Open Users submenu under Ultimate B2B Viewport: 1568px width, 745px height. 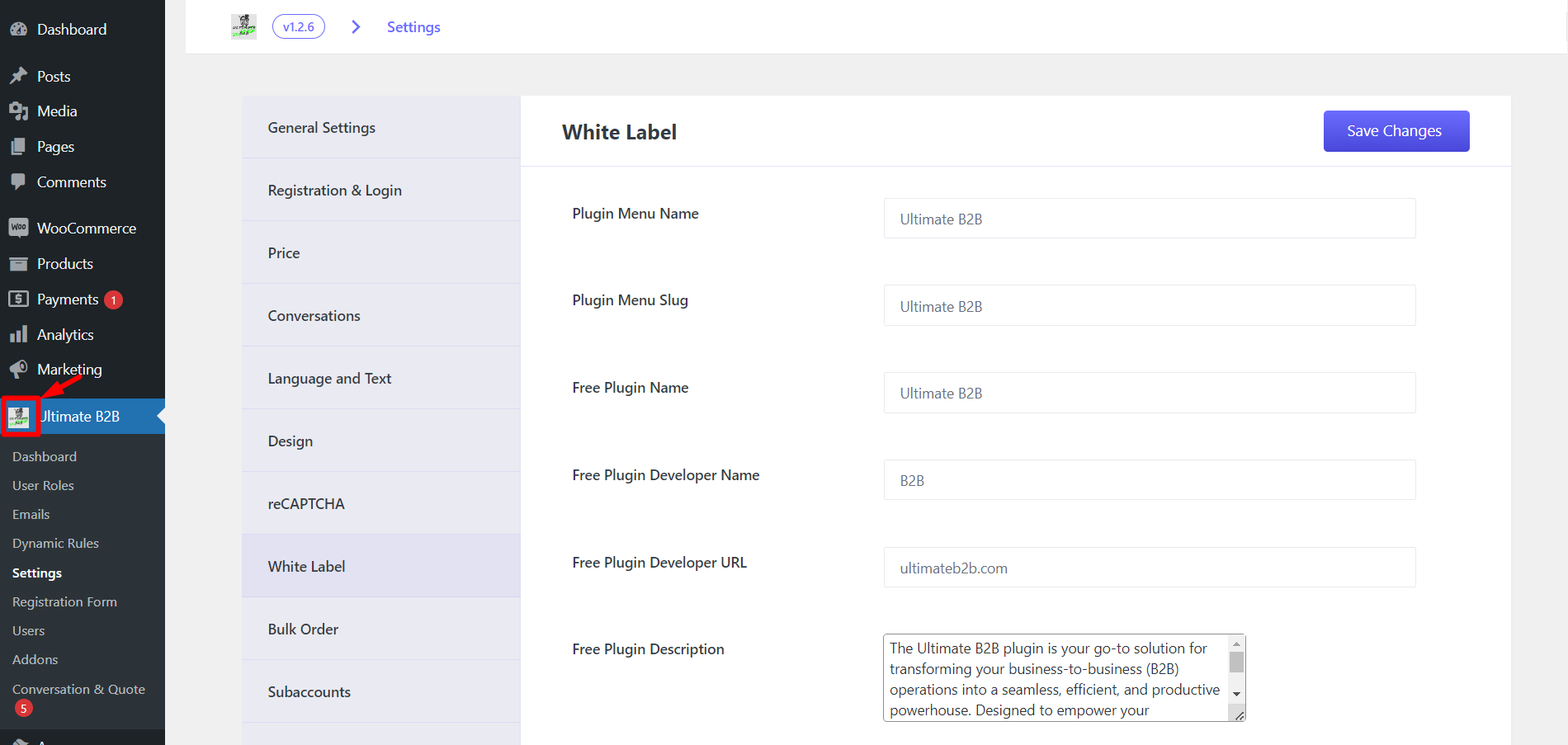point(29,630)
